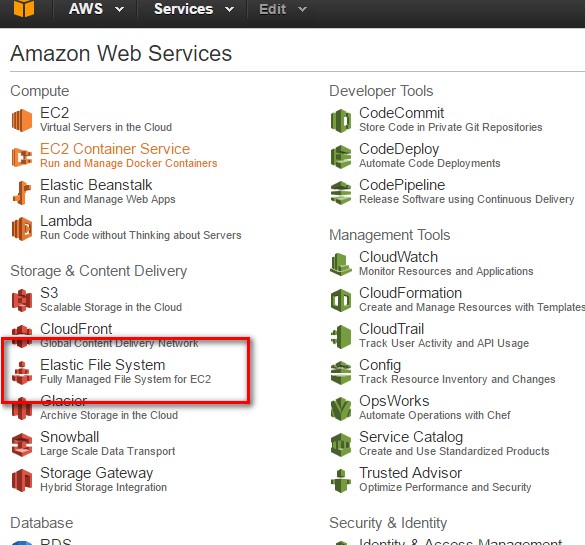Viewport: 585px width, 545px height.
Task: Open the Storage Gateway link
Action: click(97, 473)
